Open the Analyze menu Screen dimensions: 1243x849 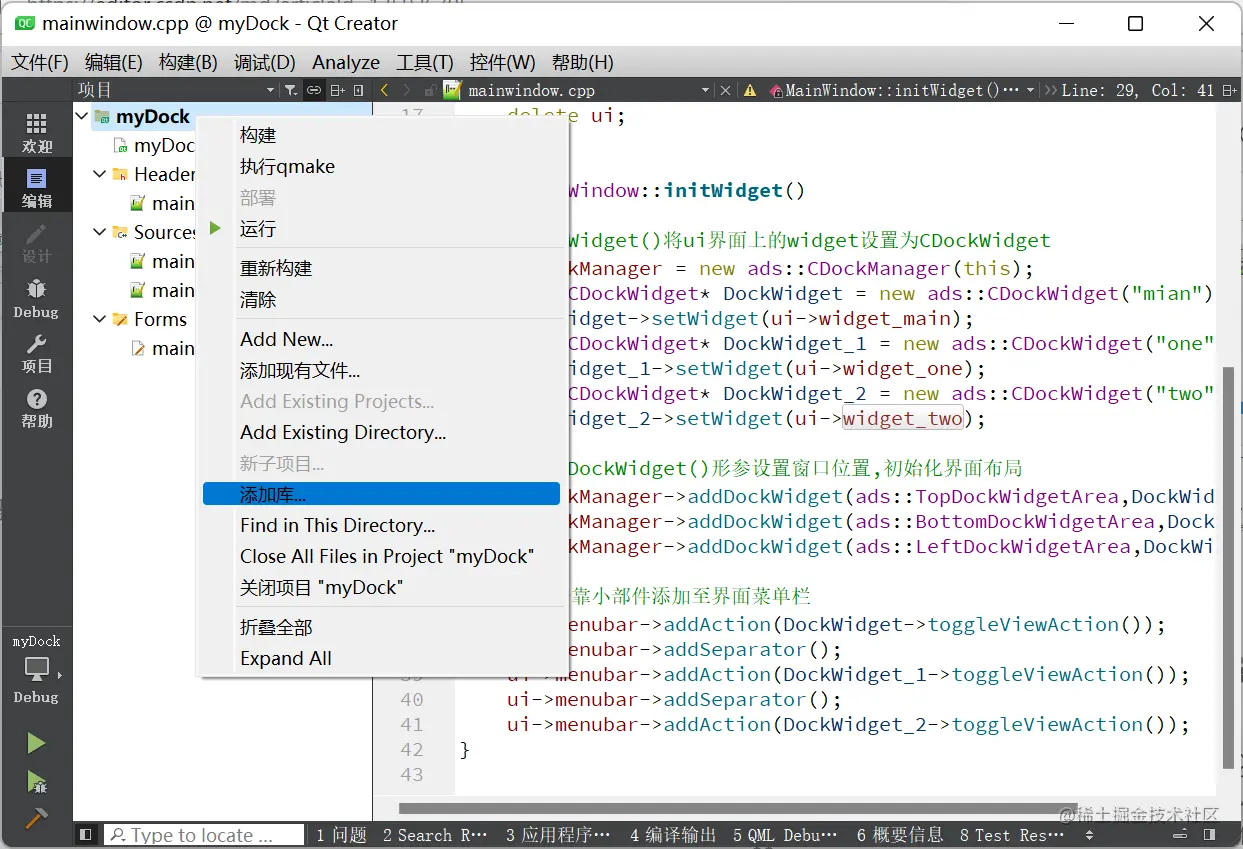[346, 62]
